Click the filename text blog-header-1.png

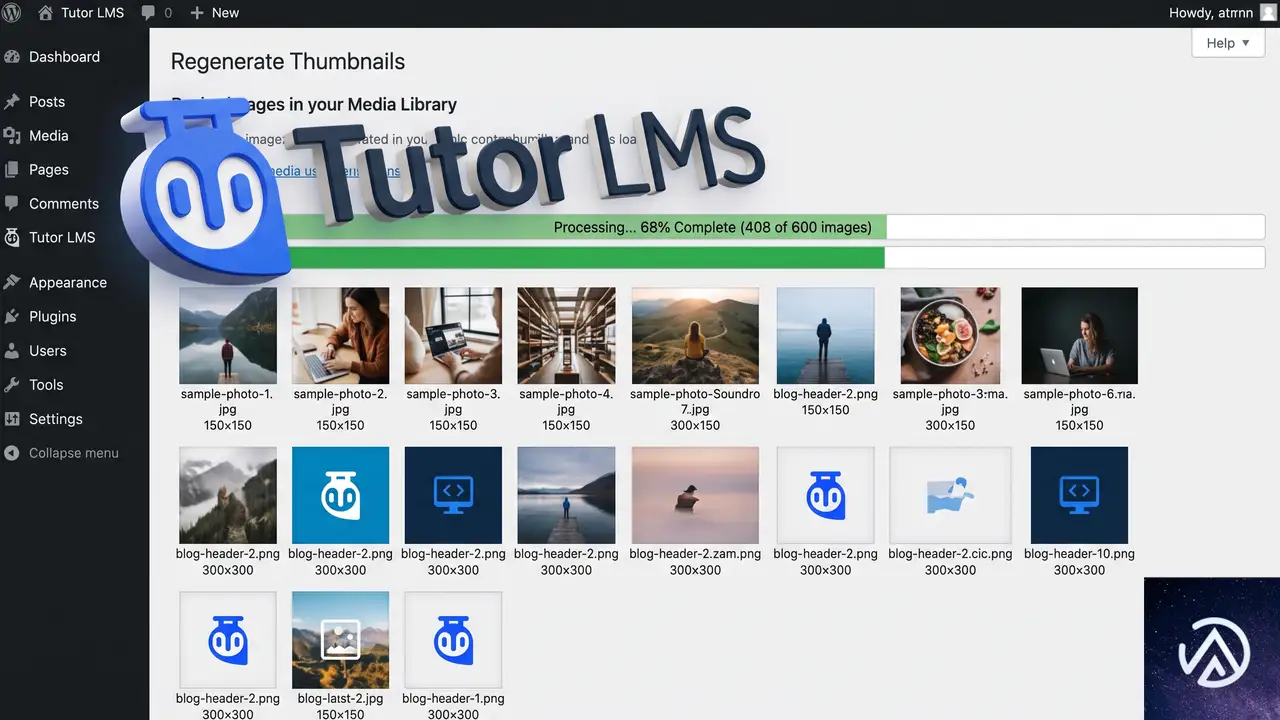(453, 699)
